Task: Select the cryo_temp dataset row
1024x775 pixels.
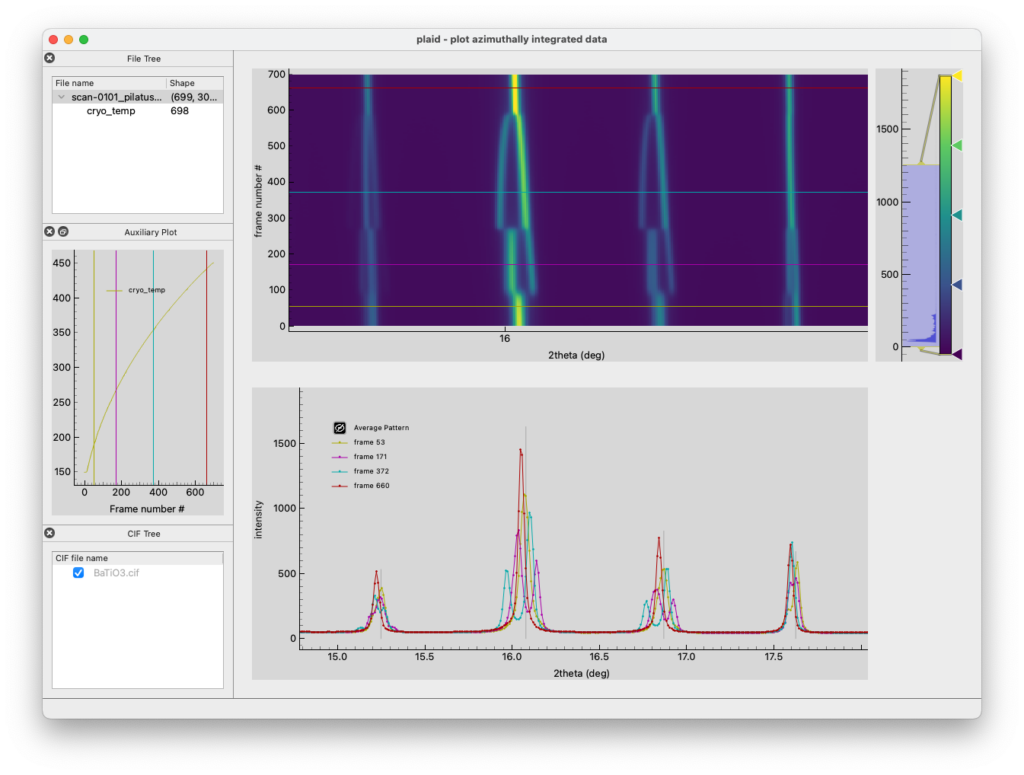Action: point(111,111)
